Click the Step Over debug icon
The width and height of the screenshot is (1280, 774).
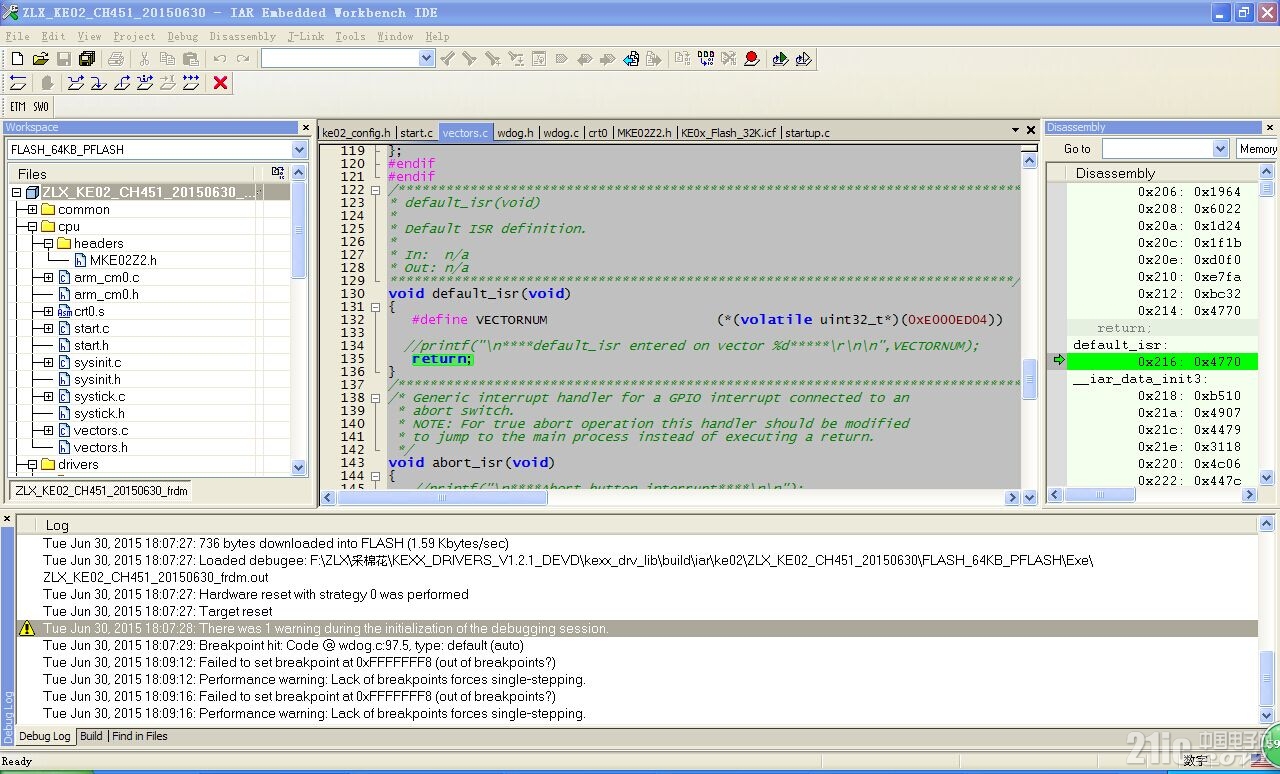pos(76,83)
